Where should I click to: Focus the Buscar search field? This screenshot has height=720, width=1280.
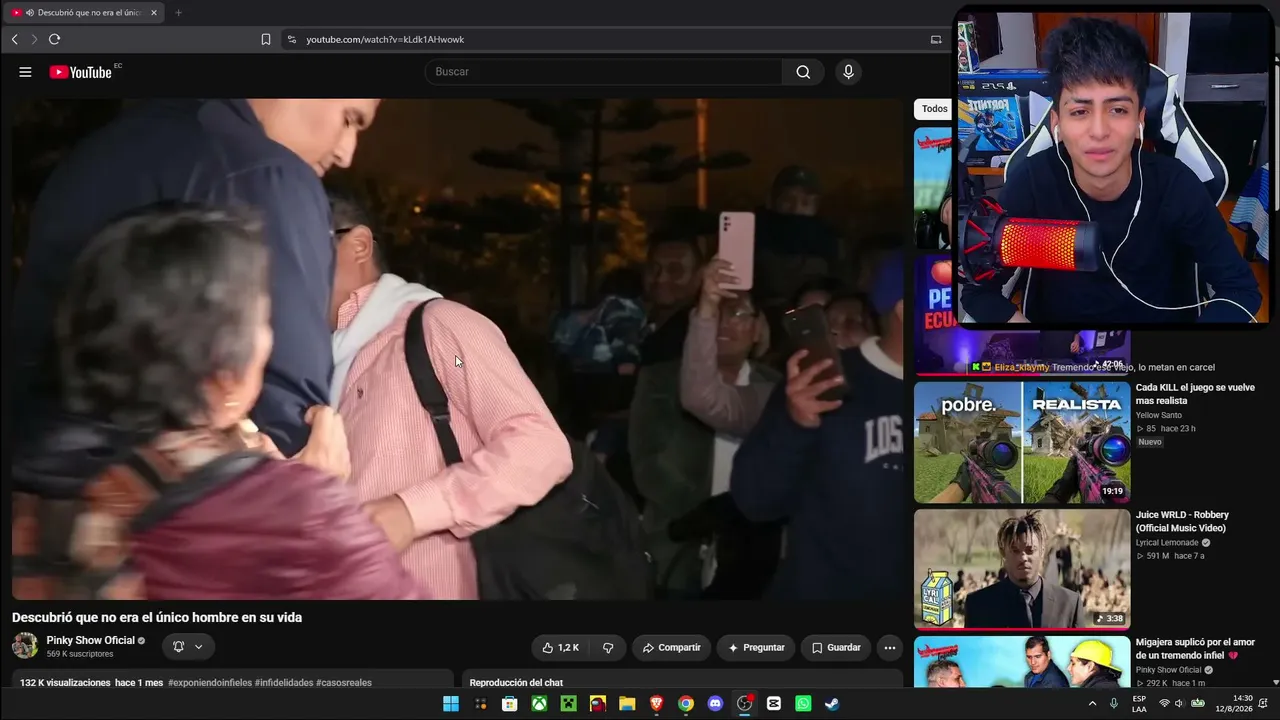point(604,72)
